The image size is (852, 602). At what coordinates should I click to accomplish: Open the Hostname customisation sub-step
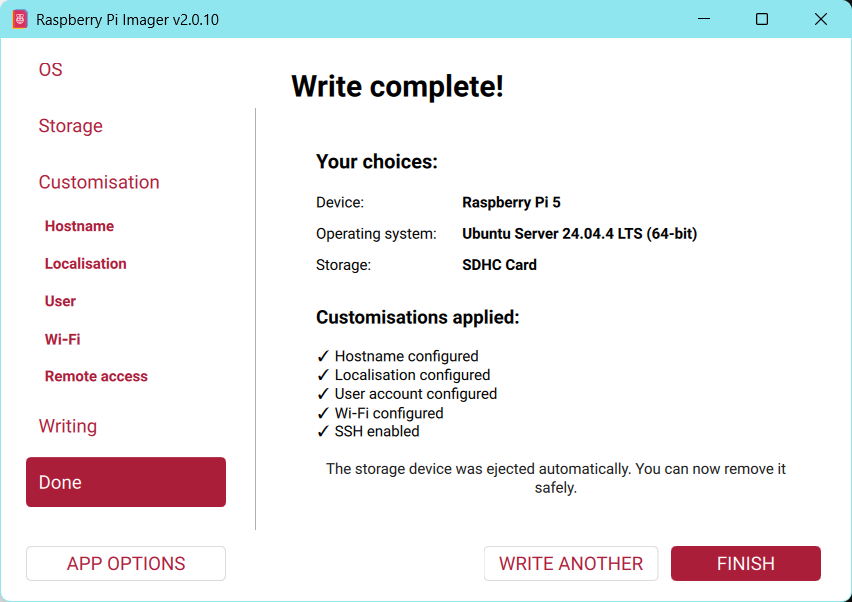pos(79,226)
